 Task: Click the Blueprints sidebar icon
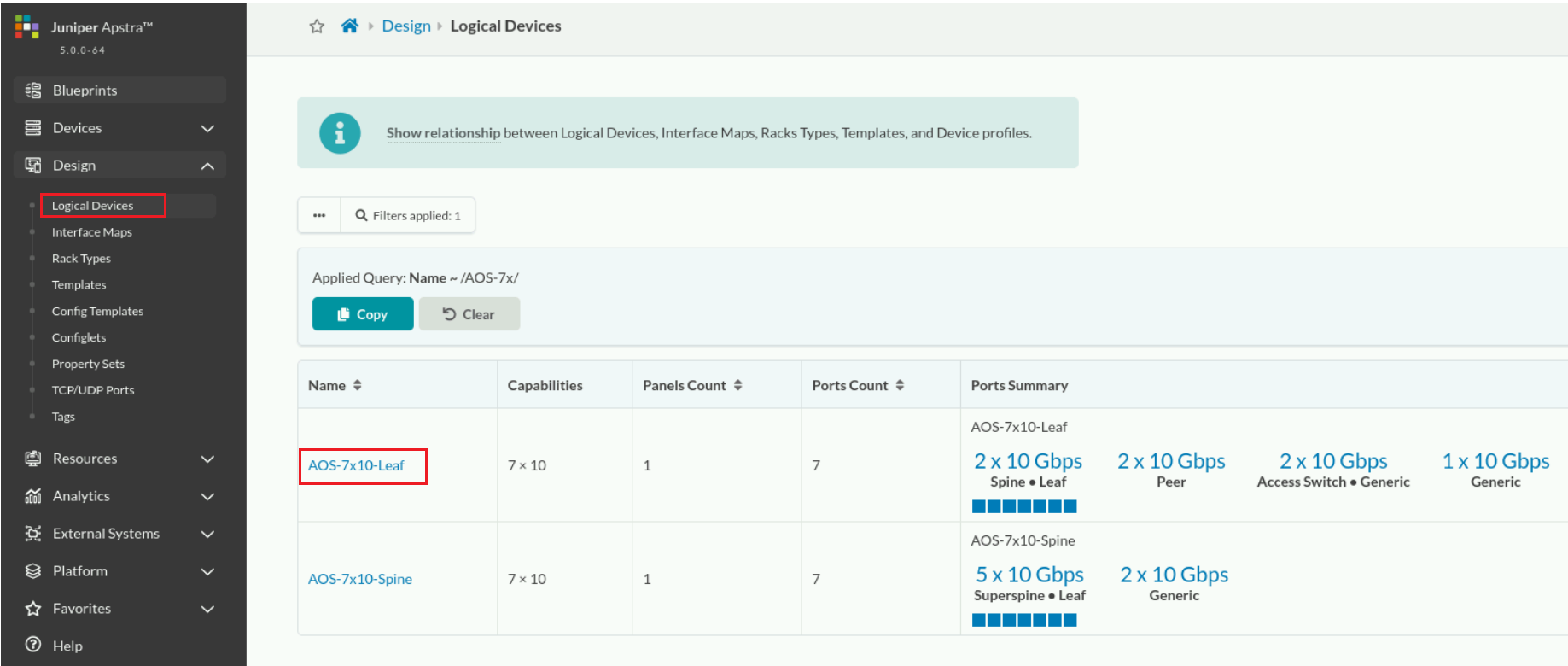pyautogui.click(x=33, y=91)
